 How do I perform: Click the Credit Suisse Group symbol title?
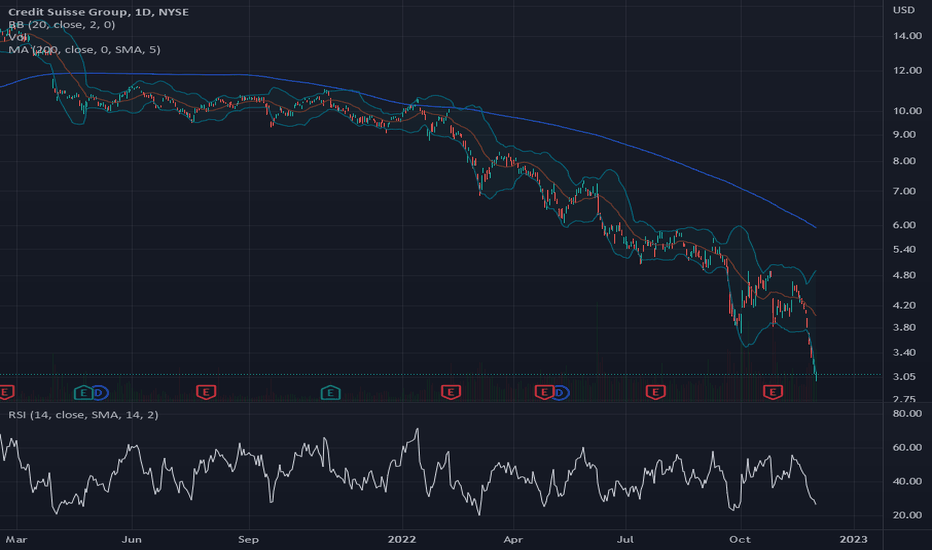[x=99, y=12]
